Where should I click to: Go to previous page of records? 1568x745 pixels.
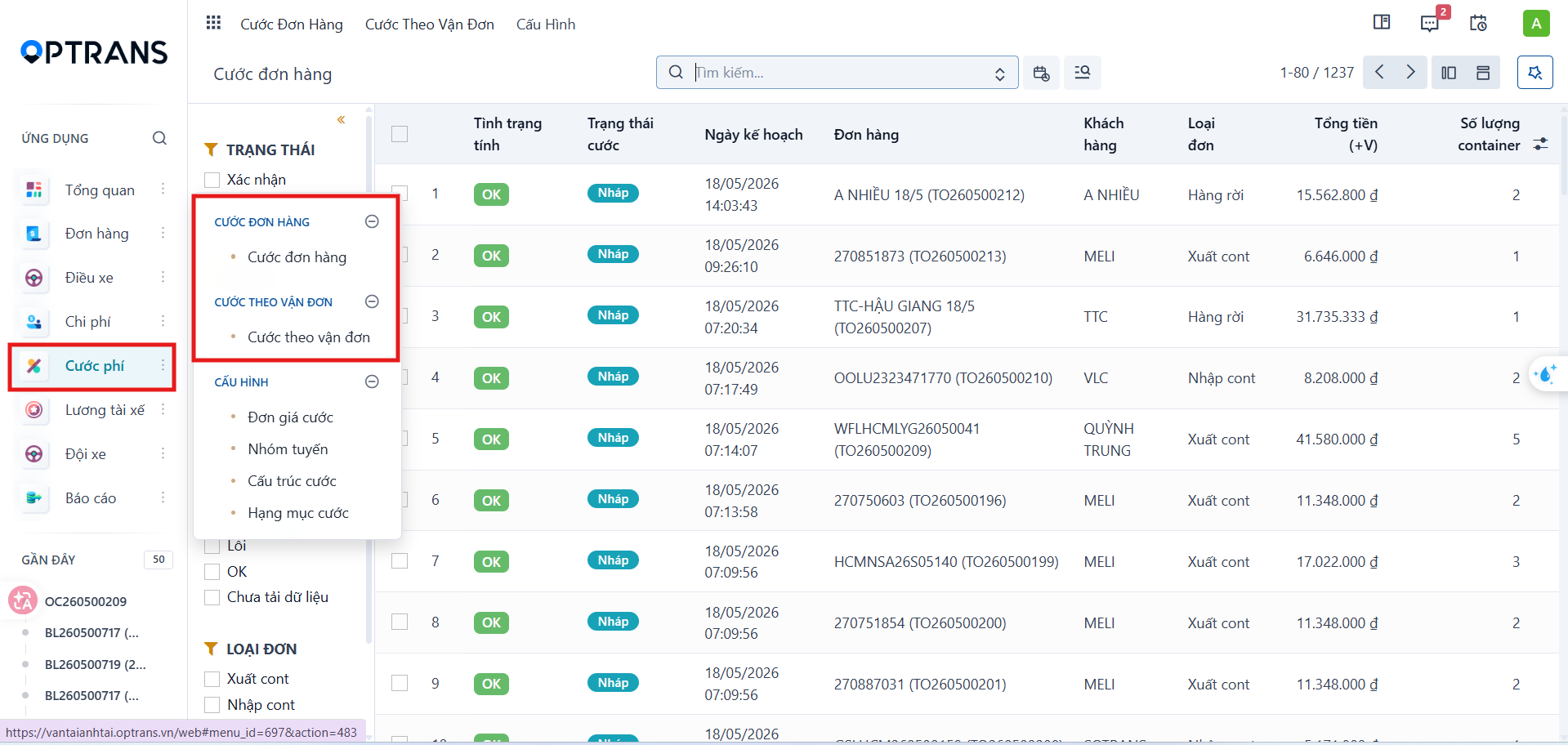pos(1379,72)
